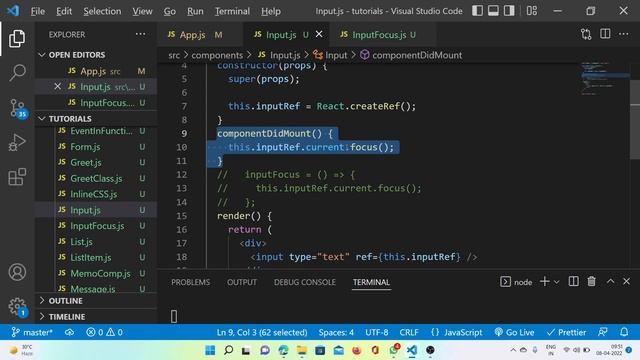Viewport: 640px width, 360px height.
Task: Open the Explorer view in activity bar
Action: [x=17, y=38]
